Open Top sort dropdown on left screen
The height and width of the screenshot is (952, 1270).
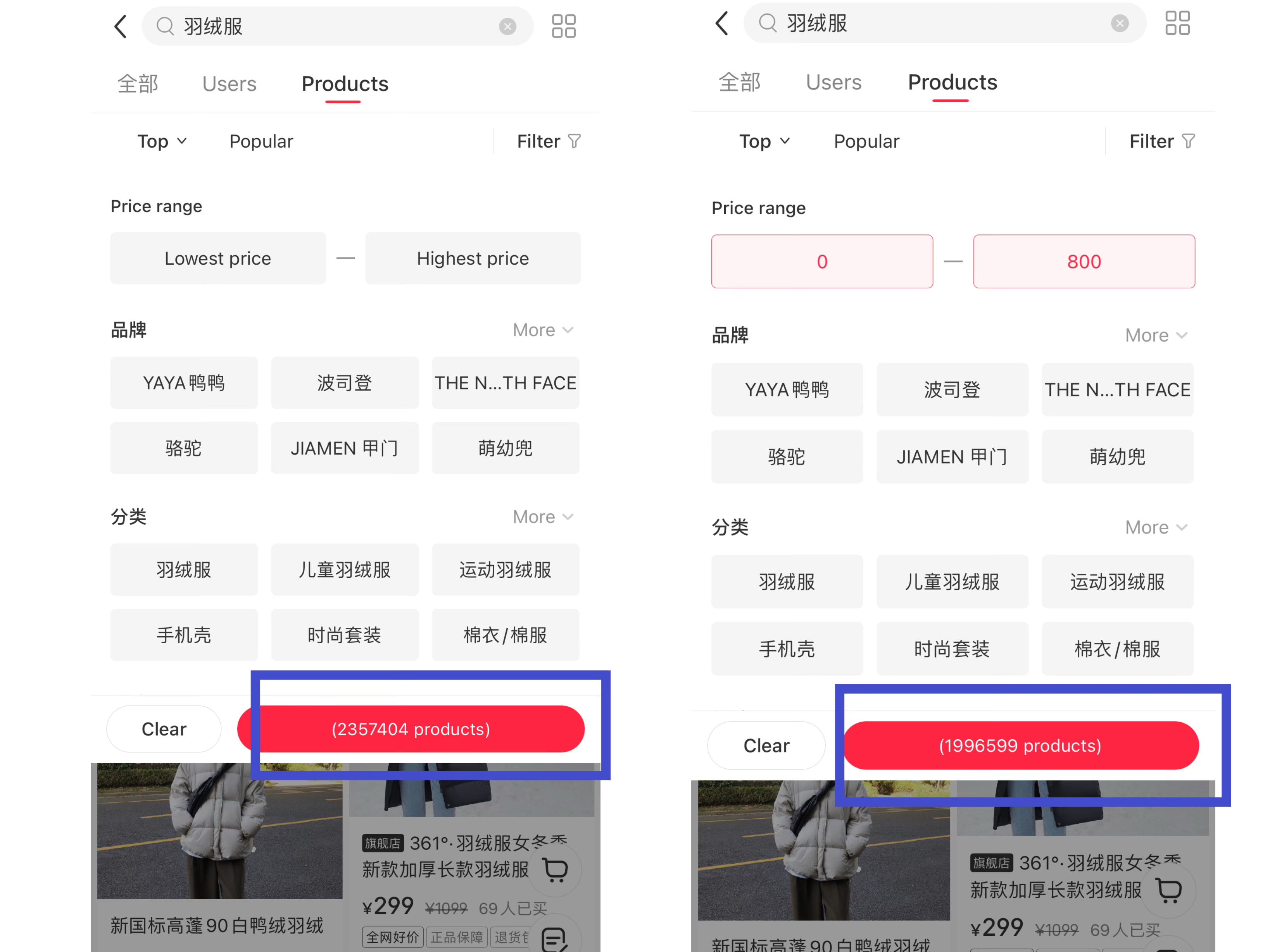click(162, 141)
